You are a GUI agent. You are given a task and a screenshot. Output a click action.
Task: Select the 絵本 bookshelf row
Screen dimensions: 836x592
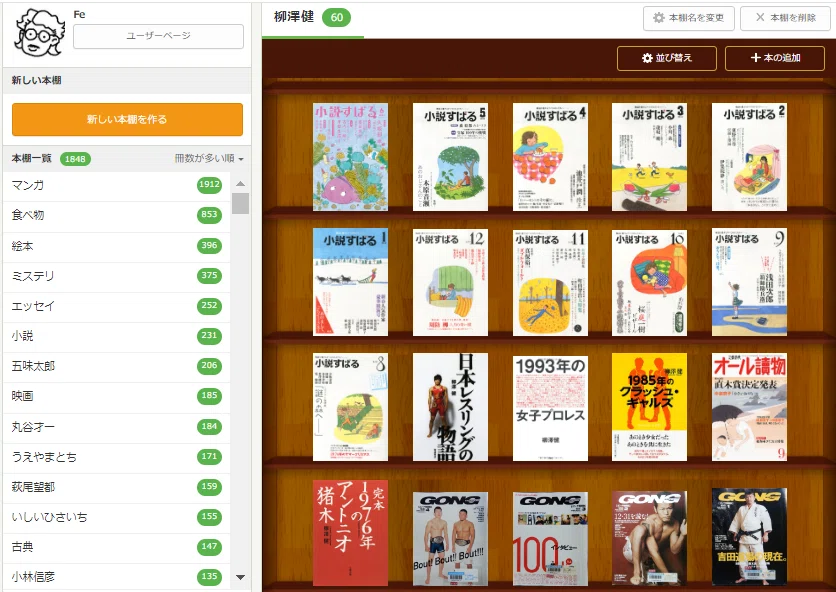117,246
